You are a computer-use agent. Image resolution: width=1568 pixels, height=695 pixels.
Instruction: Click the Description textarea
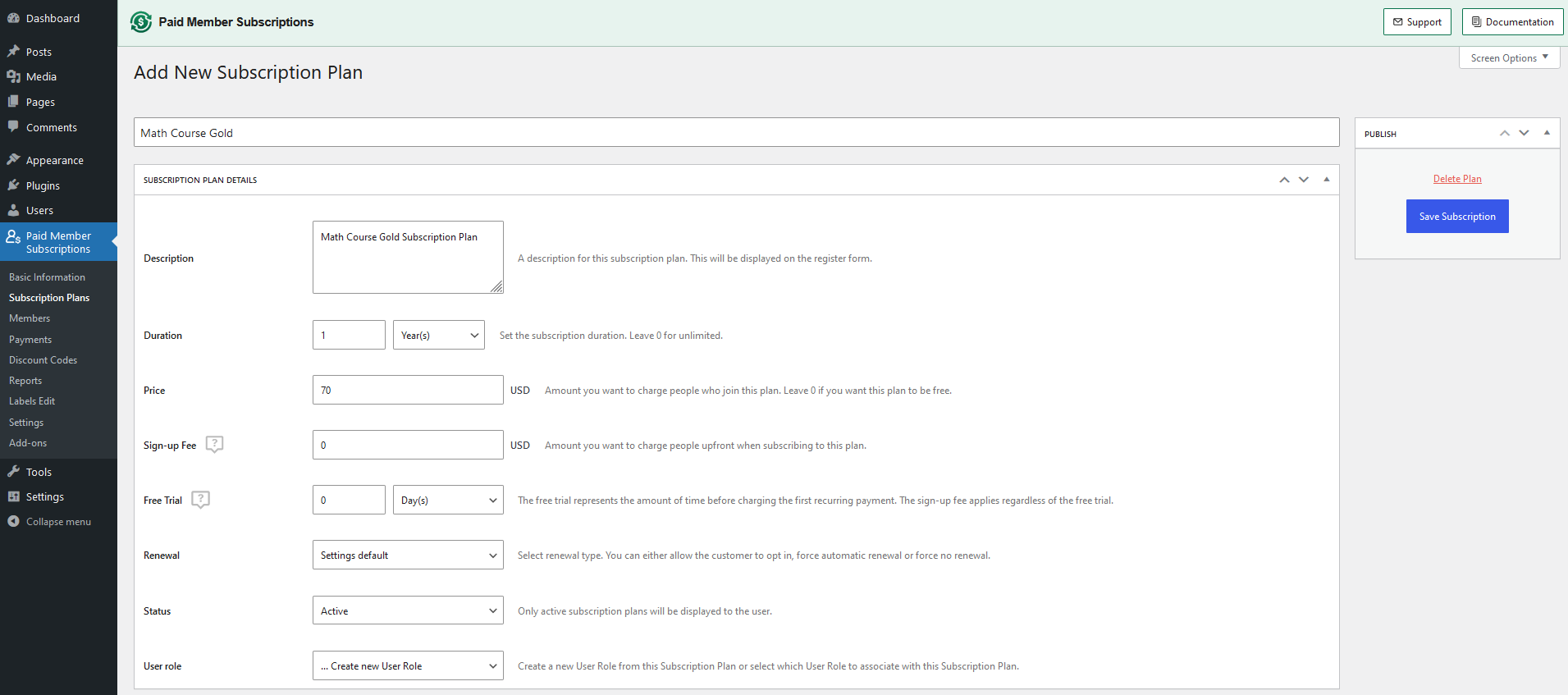[408, 257]
